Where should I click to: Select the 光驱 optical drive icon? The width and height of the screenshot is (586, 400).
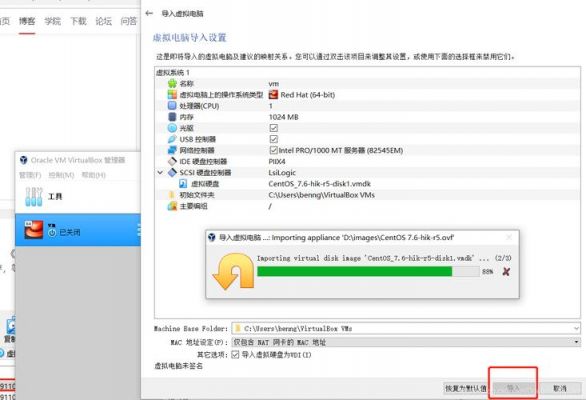pos(172,128)
